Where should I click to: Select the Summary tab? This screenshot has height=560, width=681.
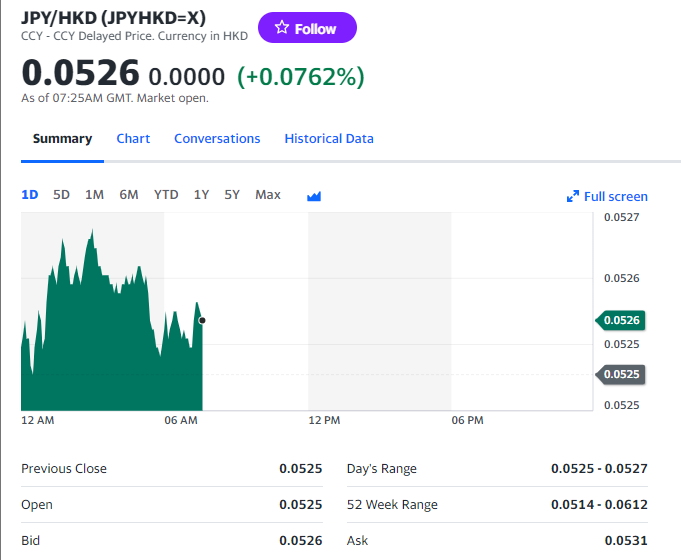coord(62,139)
